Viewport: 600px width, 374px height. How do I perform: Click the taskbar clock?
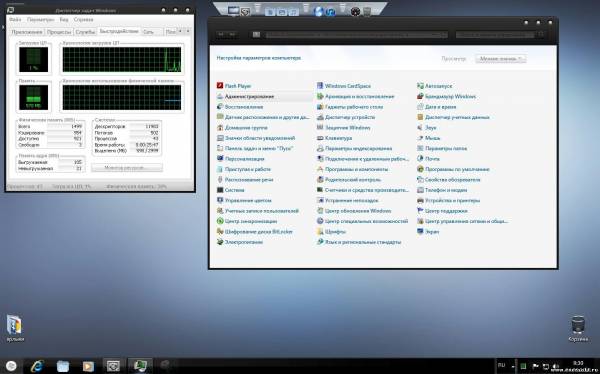(578, 363)
